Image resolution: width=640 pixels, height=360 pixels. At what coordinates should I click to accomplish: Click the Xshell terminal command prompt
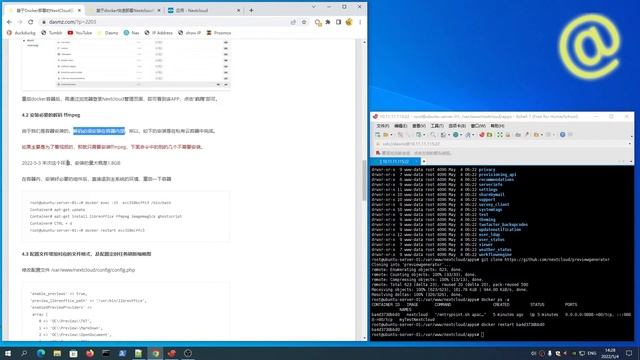click(427, 335)
